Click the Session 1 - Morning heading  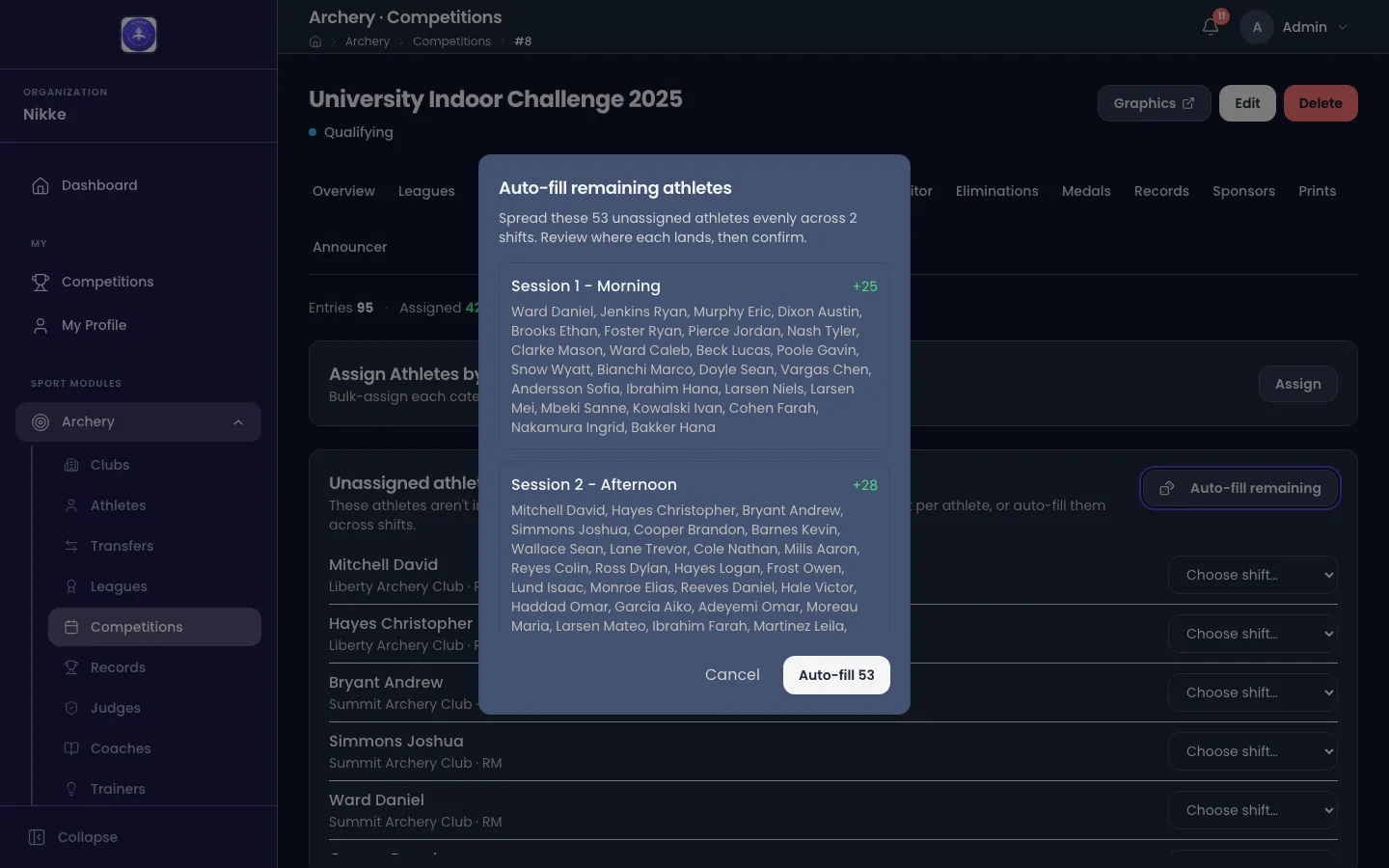pos(586,286)
